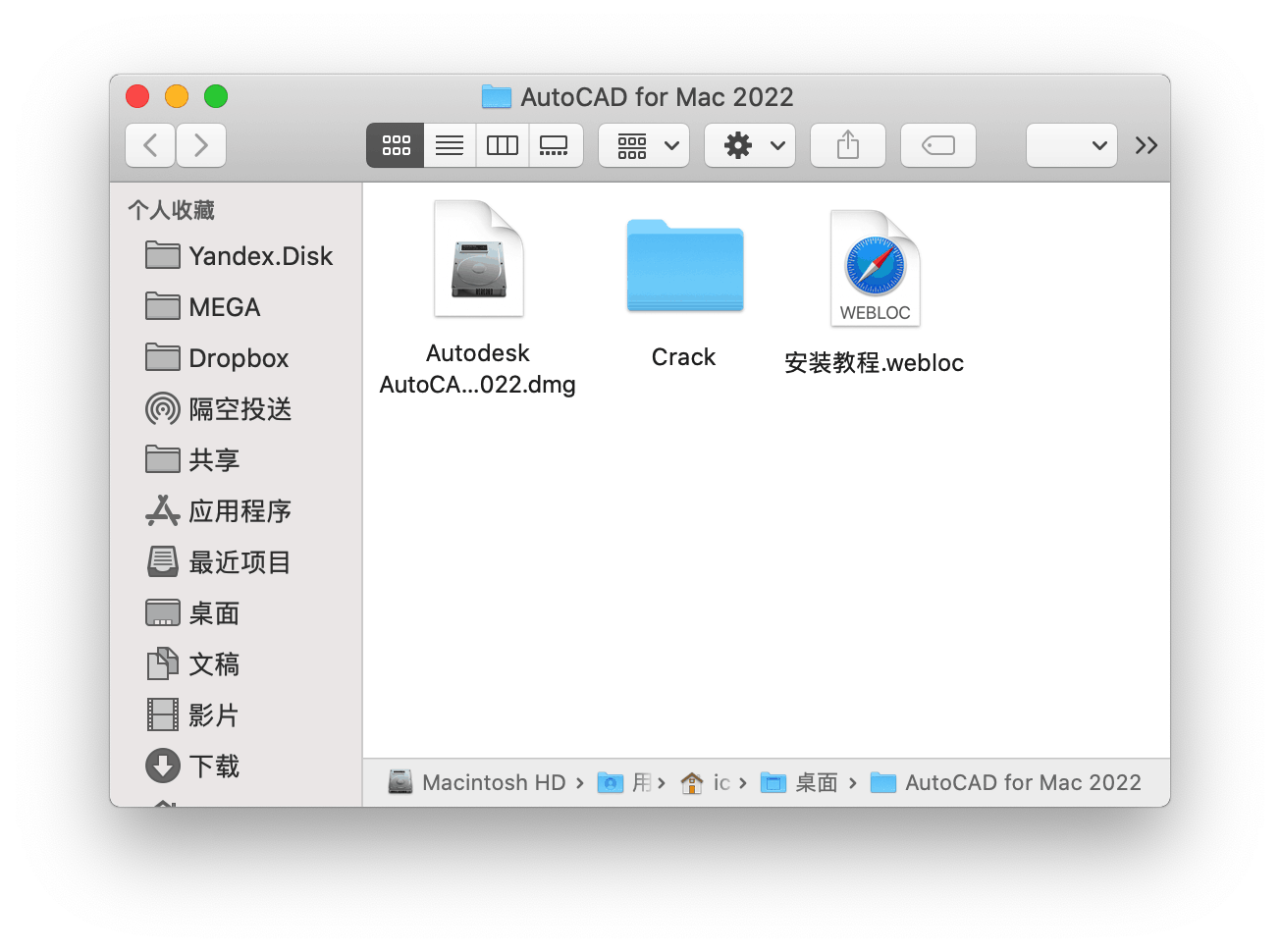
Task: Switch to icon view
Action: pyautogui.click(x=396, y=145)
